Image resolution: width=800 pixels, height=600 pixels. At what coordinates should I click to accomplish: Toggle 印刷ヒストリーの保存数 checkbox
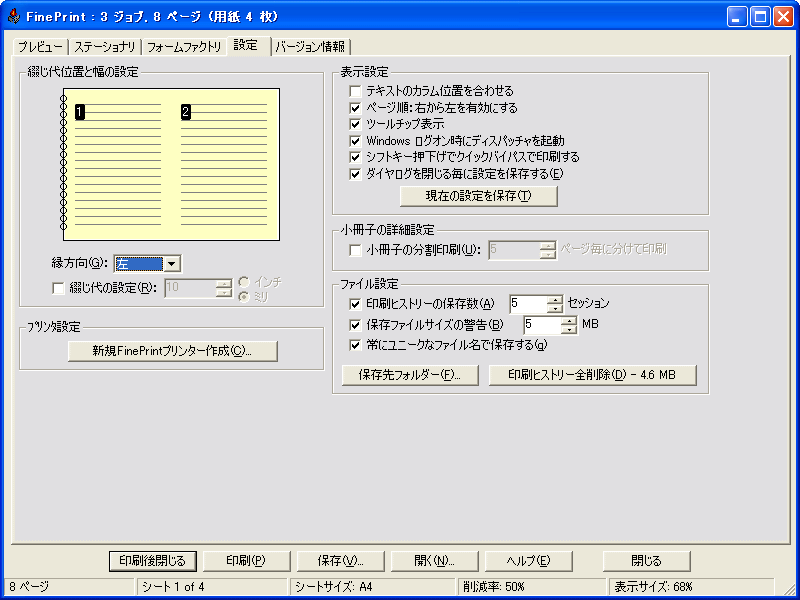(x=355, y=304)
